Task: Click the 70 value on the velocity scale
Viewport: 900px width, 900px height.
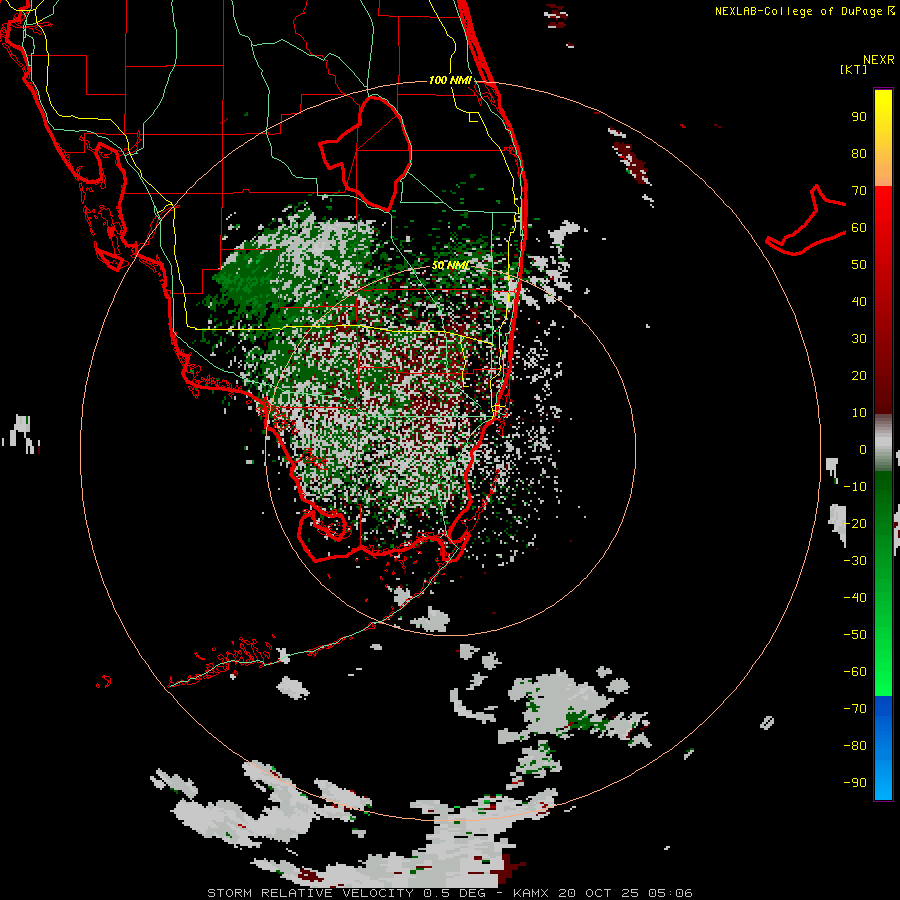Action: coord(859,191)
